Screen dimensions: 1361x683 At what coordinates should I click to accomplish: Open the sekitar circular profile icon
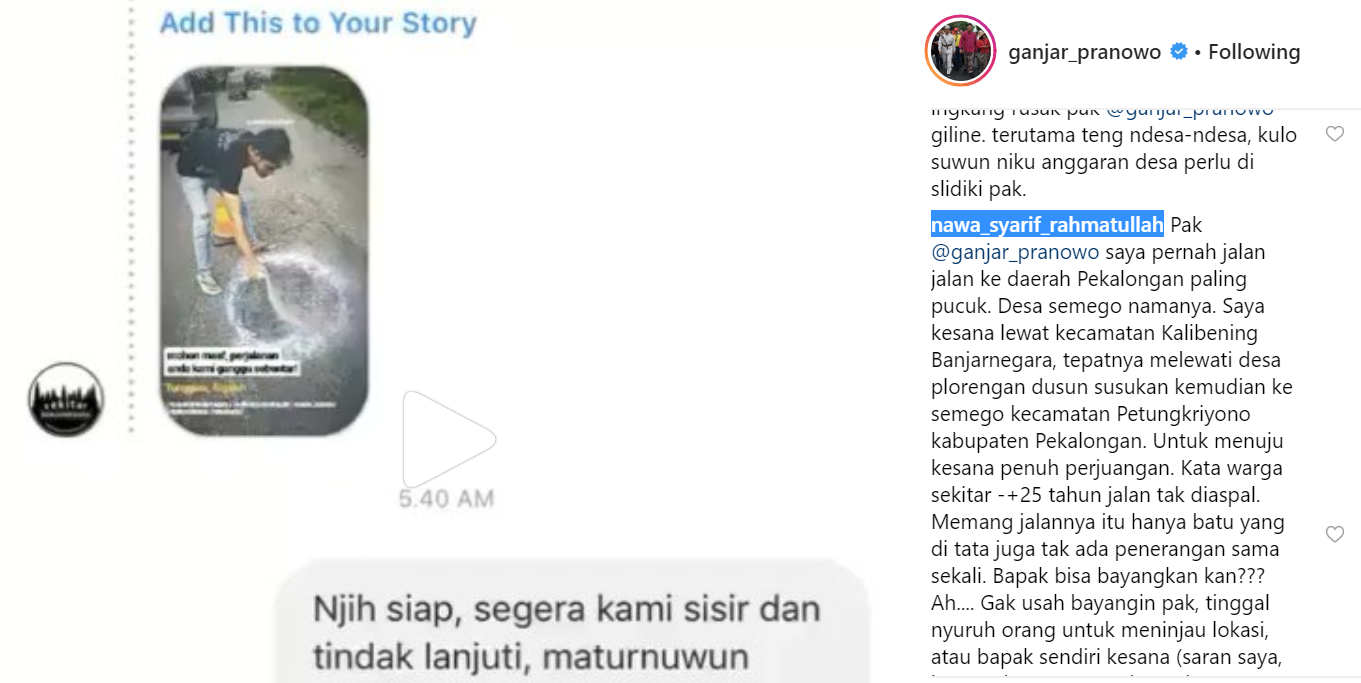[x=66, y=400]
